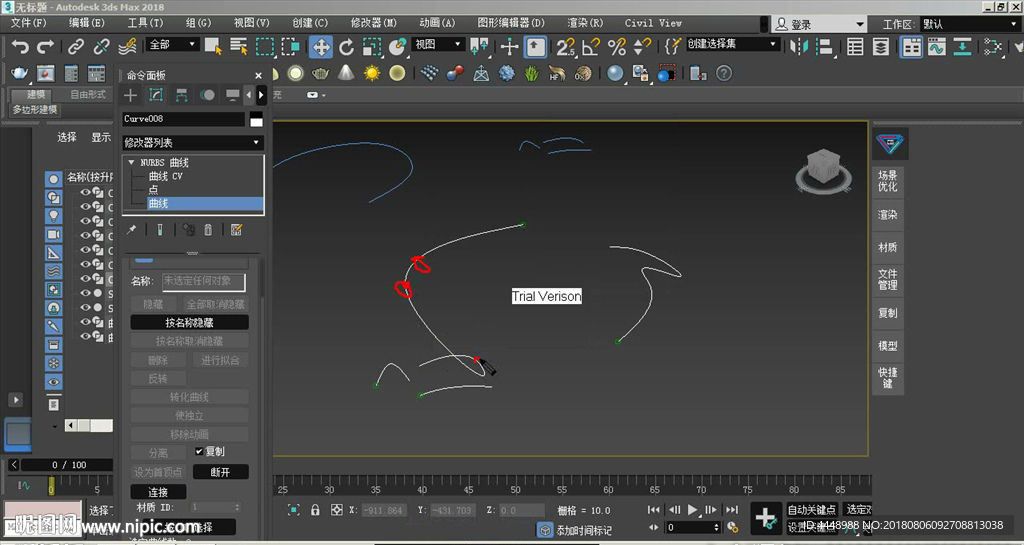
Task: Activate the Select and Move tool
Action: click(x=320, y=47)
